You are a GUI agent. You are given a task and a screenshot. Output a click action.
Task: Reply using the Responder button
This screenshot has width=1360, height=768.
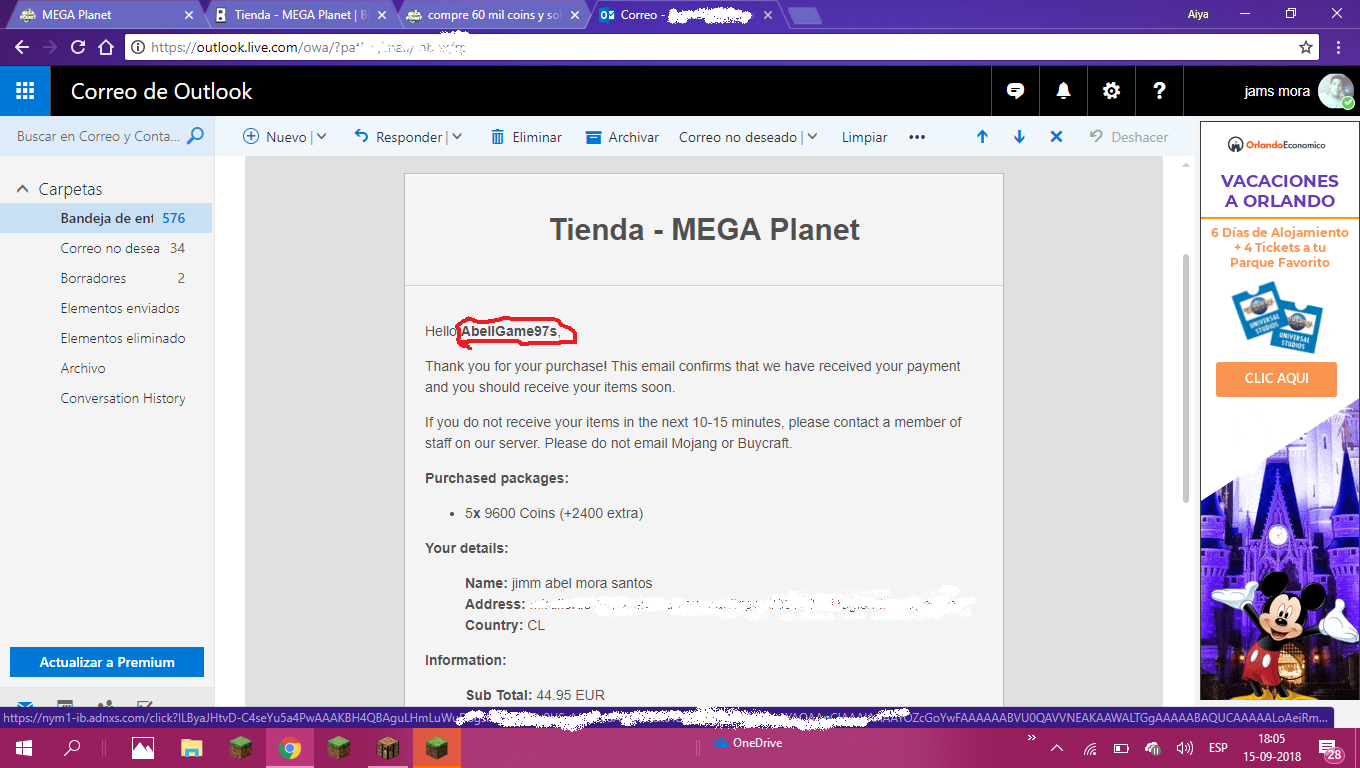pos(398,137)
